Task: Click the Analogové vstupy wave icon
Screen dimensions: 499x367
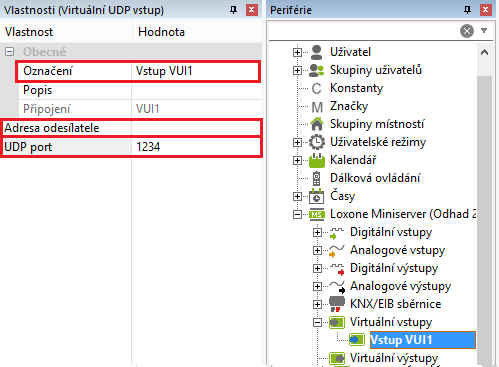Action: pyautogui.click(x=337, y=250)
